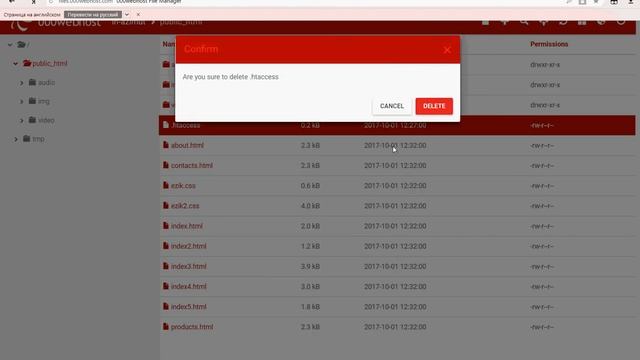Image resolution: width=640 pixels, height=360 pixels.
Task: Expand the img folder arrow
Action: pyautogui.click(x=22, y=102)
